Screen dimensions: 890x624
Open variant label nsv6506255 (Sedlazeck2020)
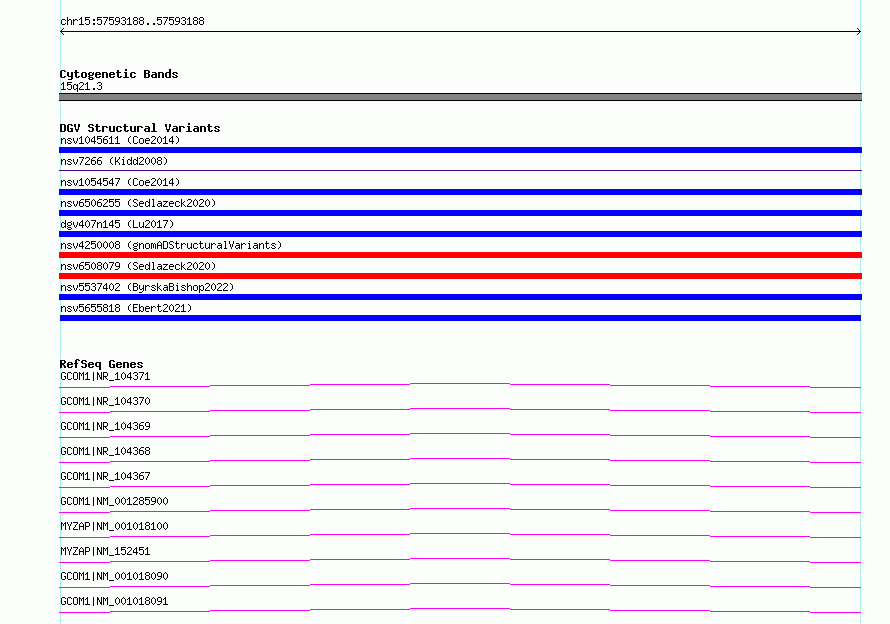point(138,203)
